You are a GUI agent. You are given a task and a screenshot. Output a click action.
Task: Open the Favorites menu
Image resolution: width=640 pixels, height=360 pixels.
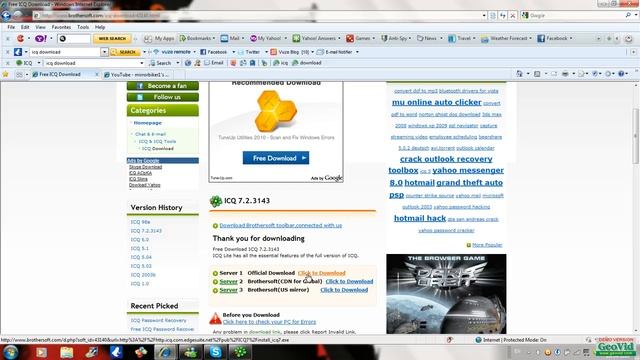61,27
